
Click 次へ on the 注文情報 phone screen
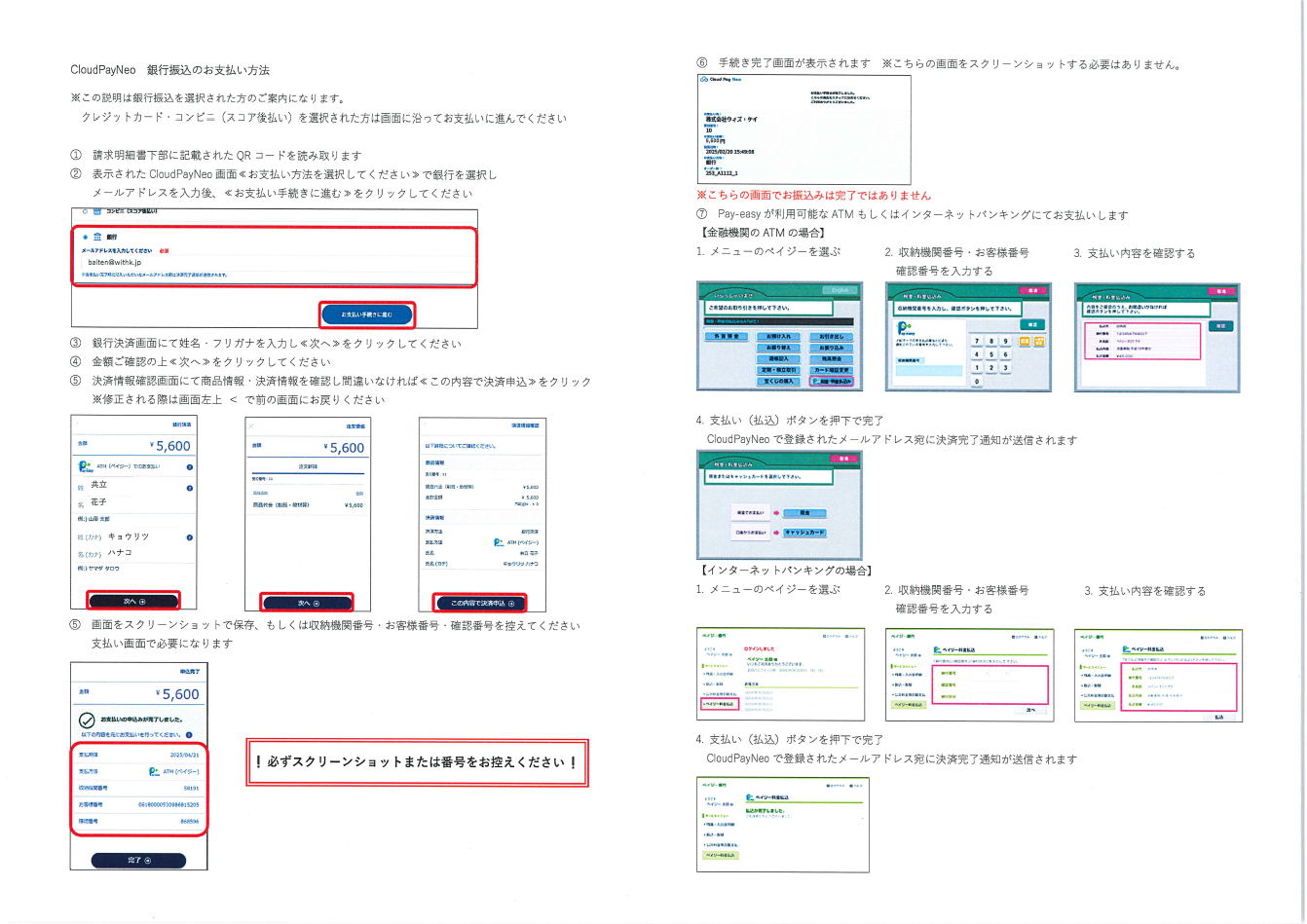(307, 602)
